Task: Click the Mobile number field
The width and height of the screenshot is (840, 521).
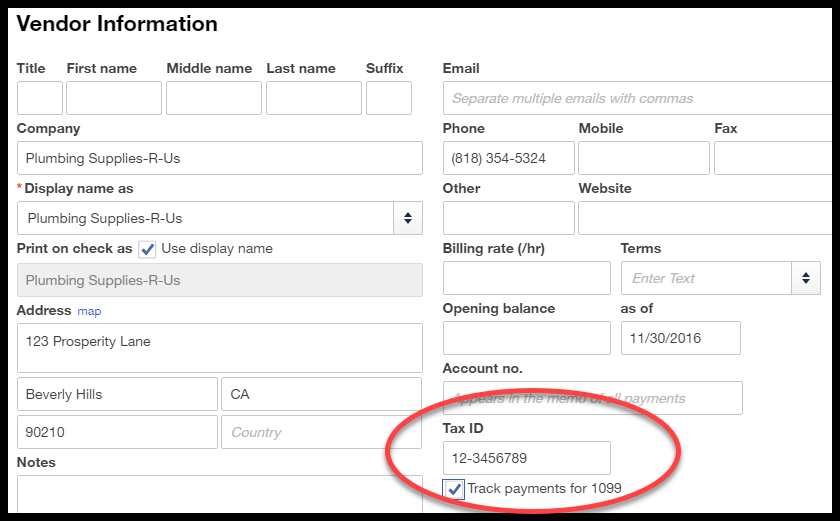Action: tap(644, 158)
